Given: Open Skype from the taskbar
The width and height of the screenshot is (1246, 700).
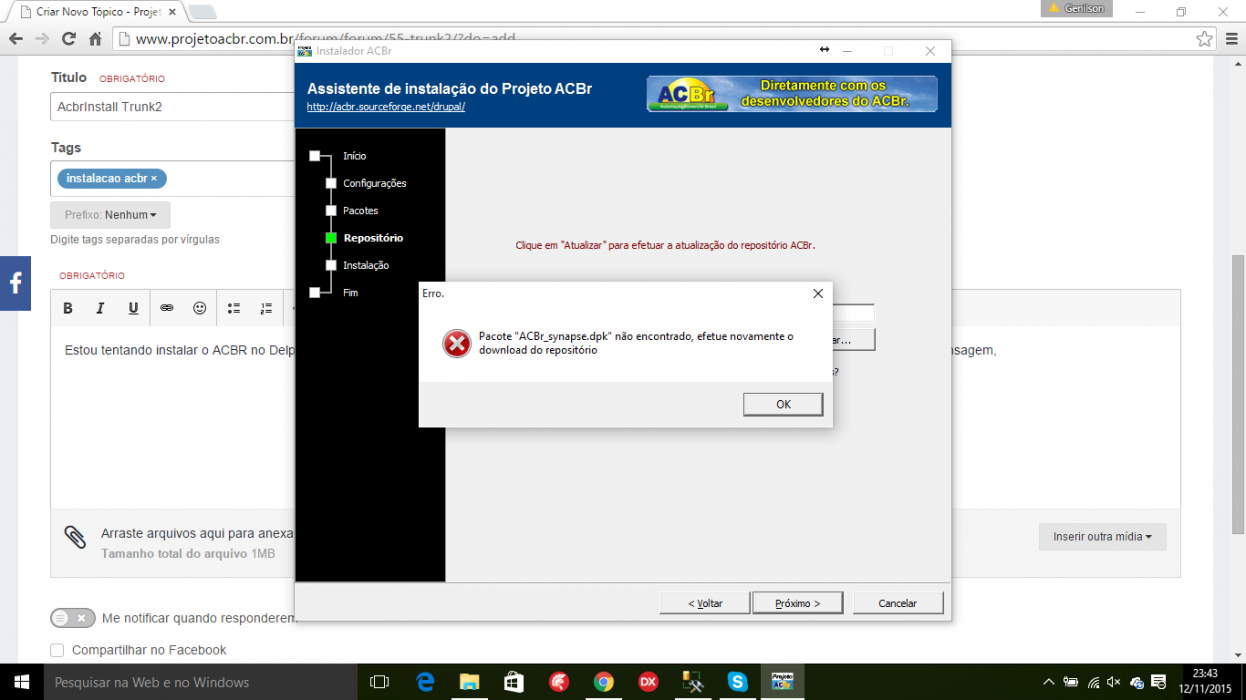Looking at the screenshot, I should (737, 682).
